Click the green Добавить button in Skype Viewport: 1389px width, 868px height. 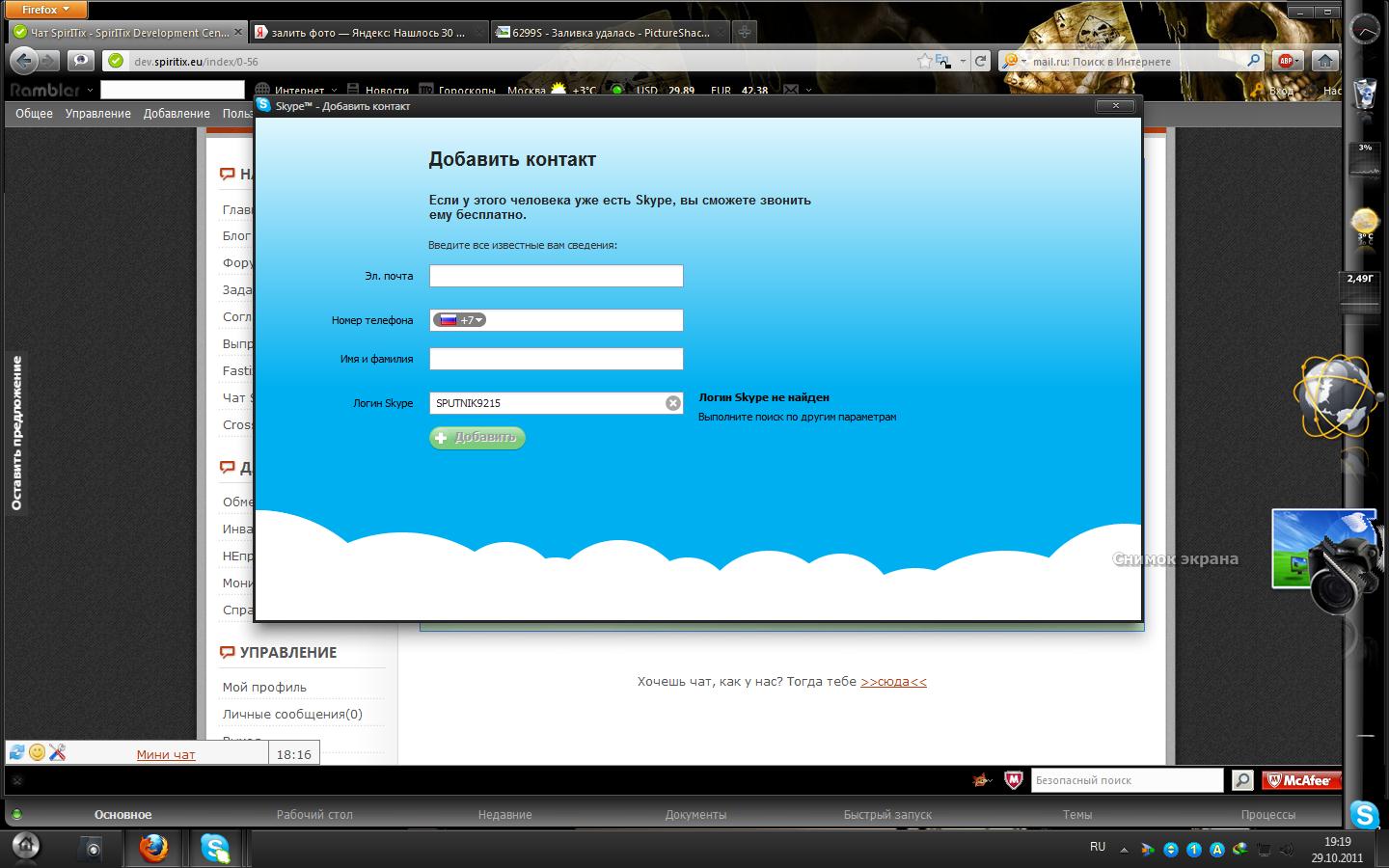click(x=477, y=438)
